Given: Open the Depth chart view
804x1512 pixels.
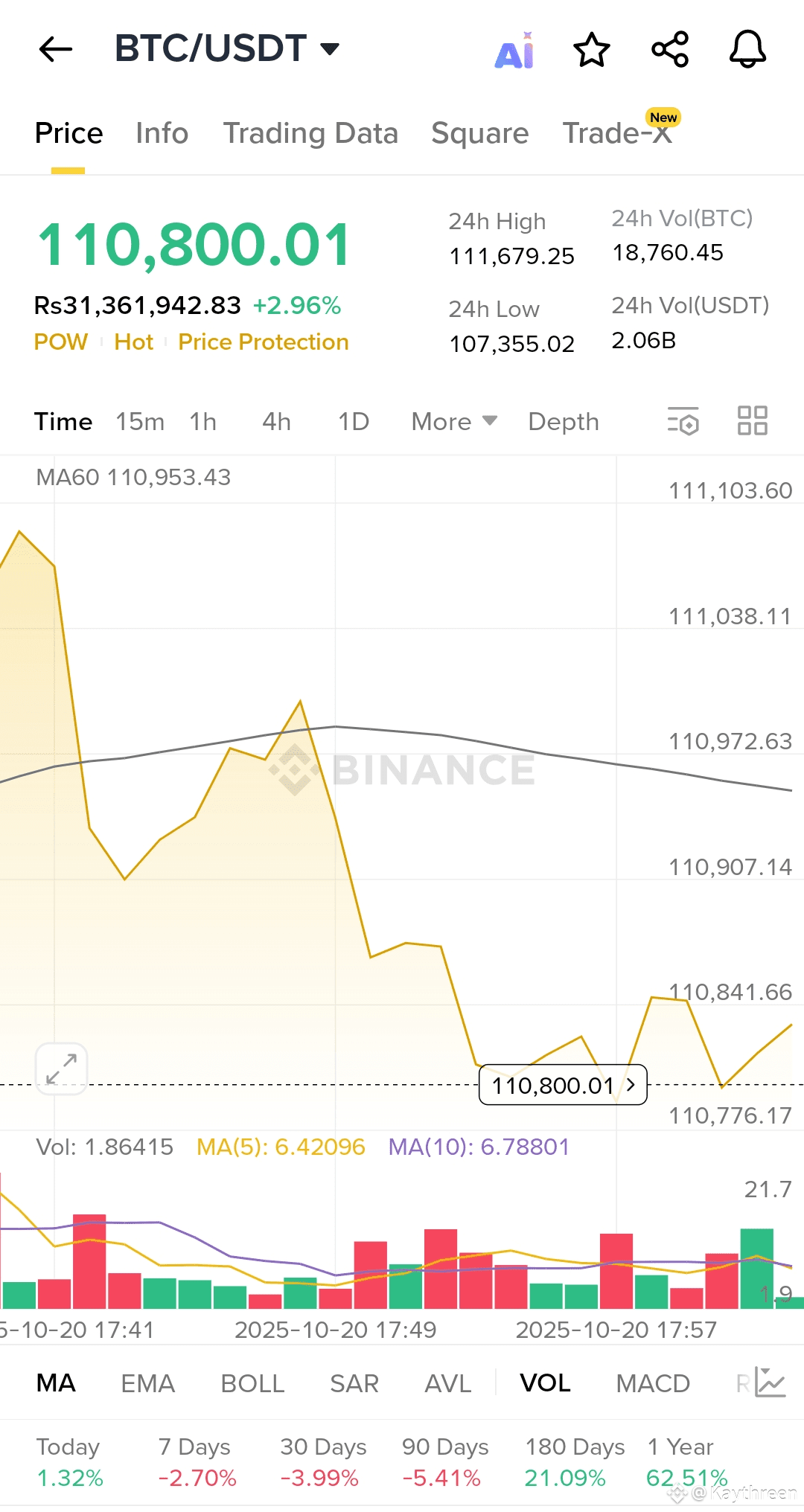Looking at the screenshot, I should point(563,422).
